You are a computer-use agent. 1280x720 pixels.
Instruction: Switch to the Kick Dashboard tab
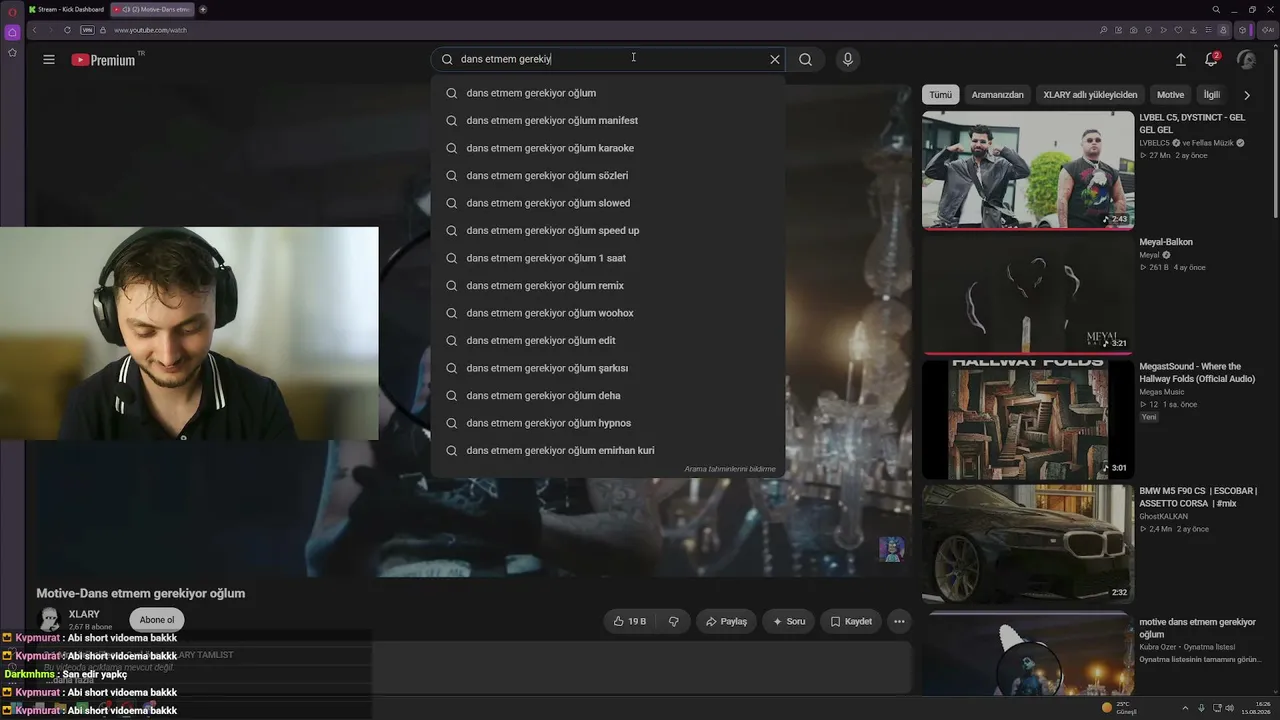point(67,9)
